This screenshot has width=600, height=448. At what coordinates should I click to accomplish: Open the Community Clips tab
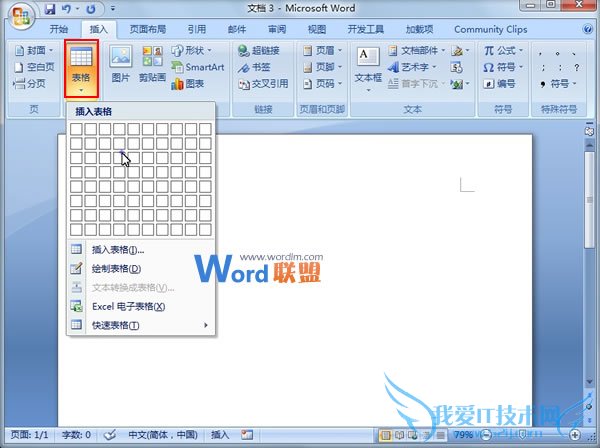pyautogui.click(x=491, y=29)
